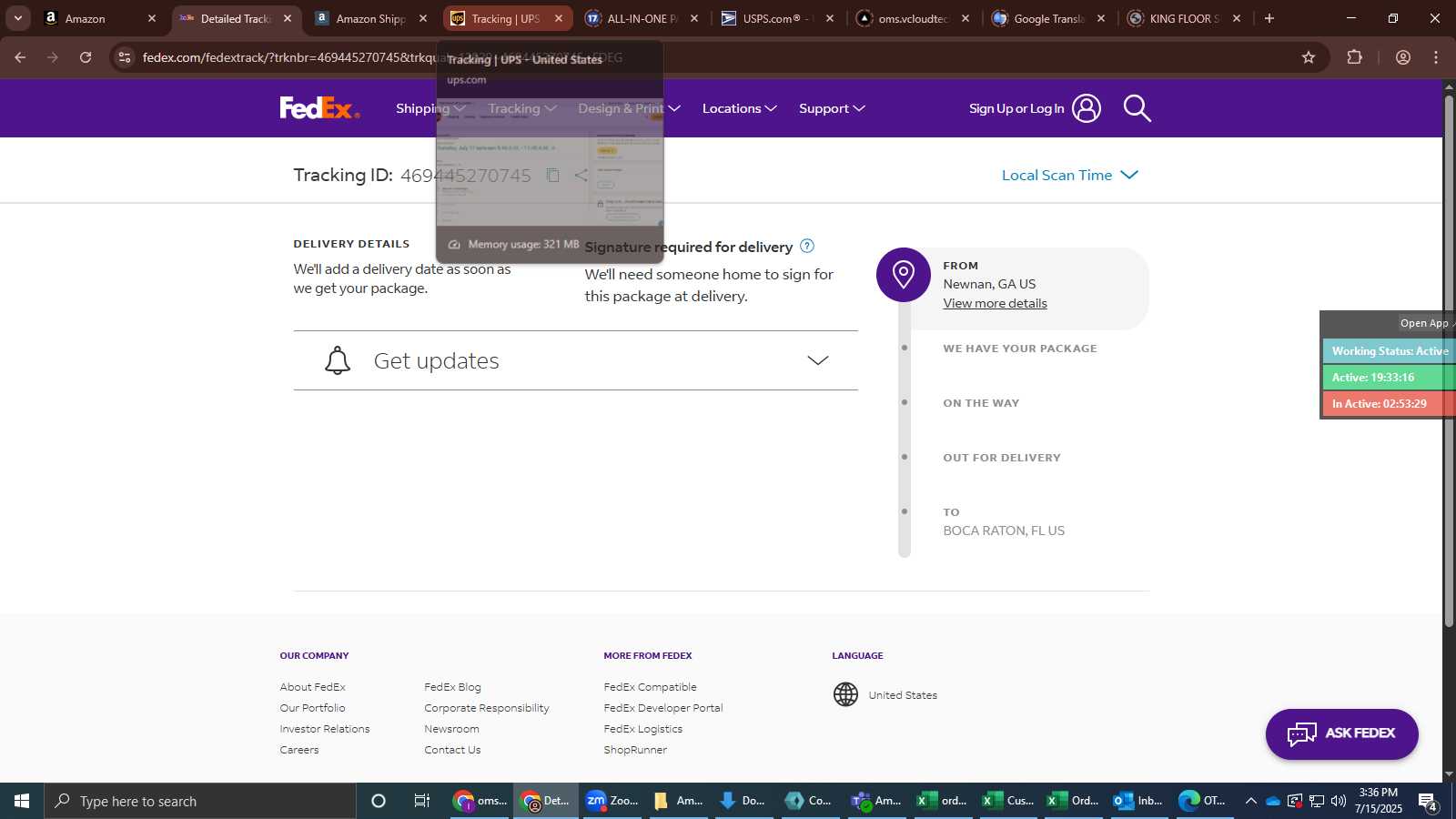Open the FedEx Developer Portal link
This screenshot has height=819, width=1456.
662,708
